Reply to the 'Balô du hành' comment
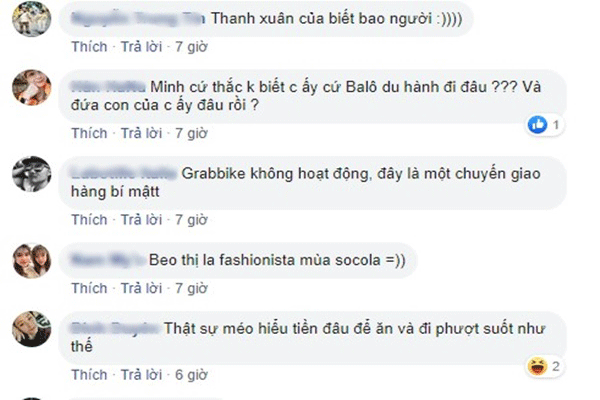 142,133
